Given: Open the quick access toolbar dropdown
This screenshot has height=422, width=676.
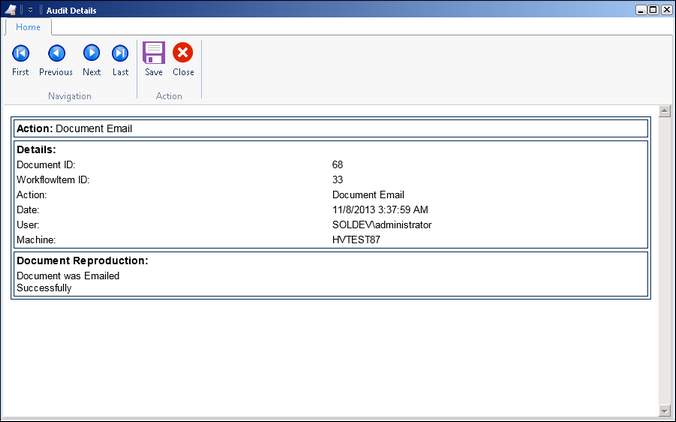Looking at the screenshot, I should [x=30, y=9].
